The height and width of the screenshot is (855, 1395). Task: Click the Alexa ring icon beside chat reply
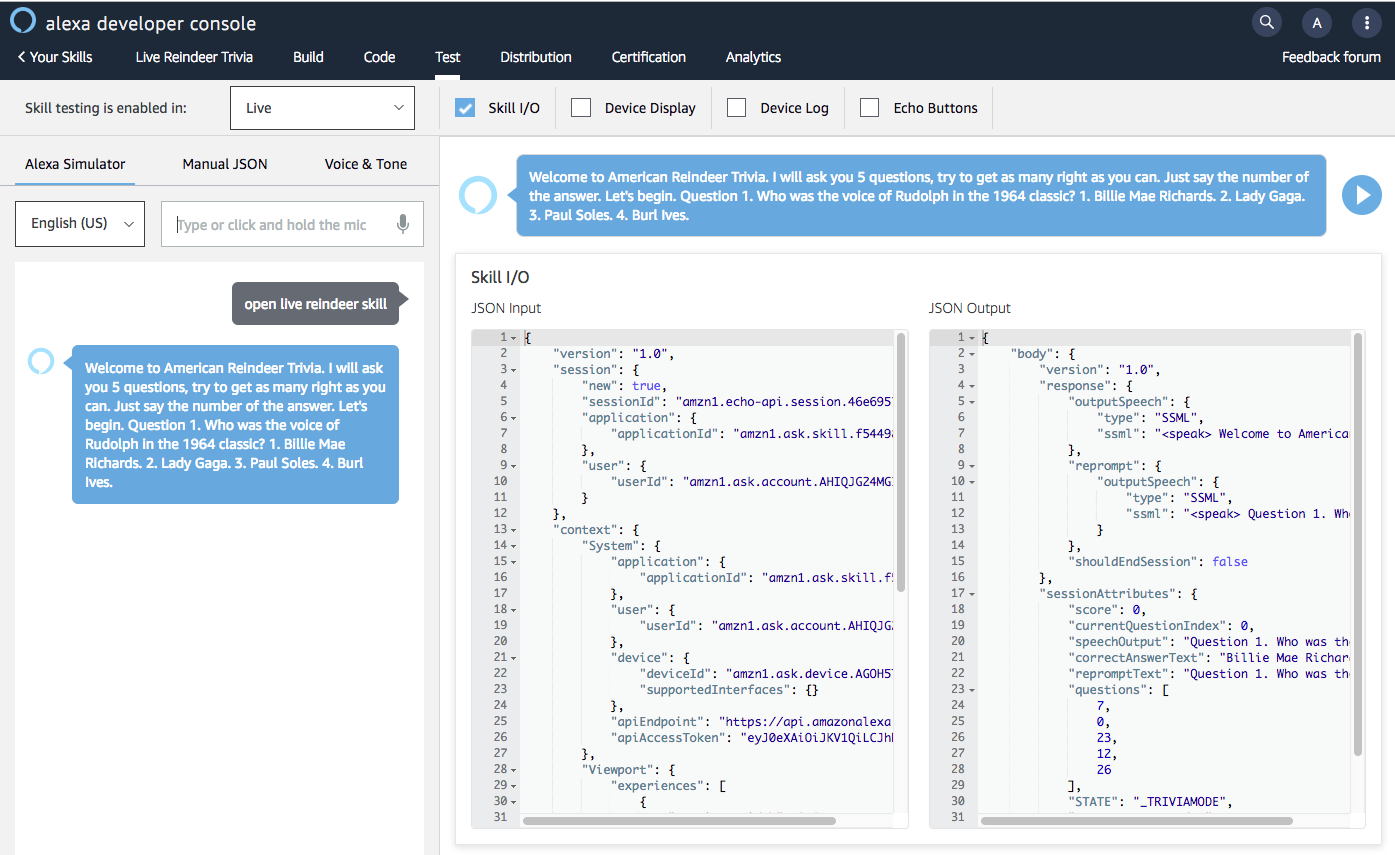coord(41,361)
